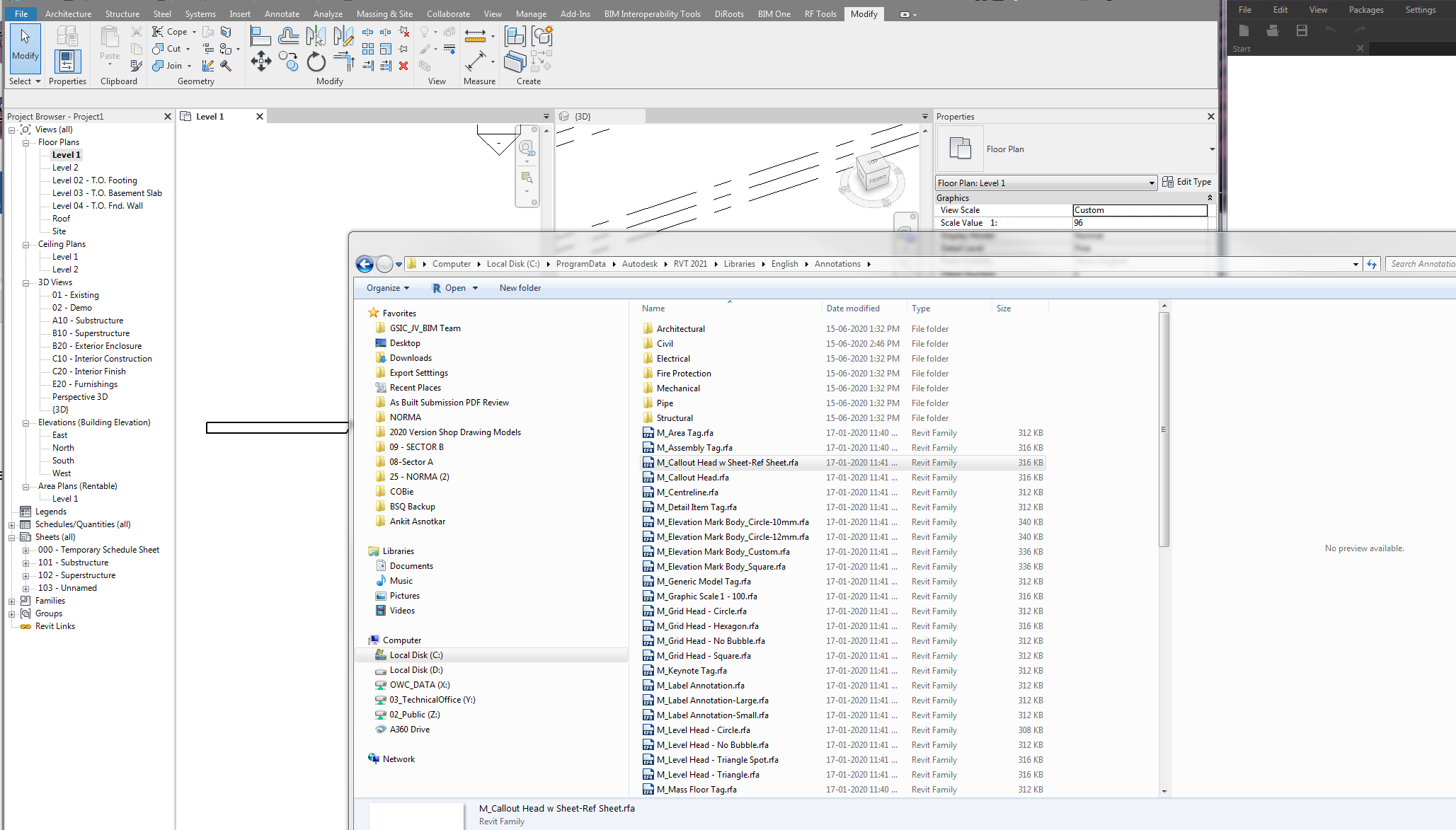
Task: Expand the Cope dropdown arrow
Action: pos(194,32)
